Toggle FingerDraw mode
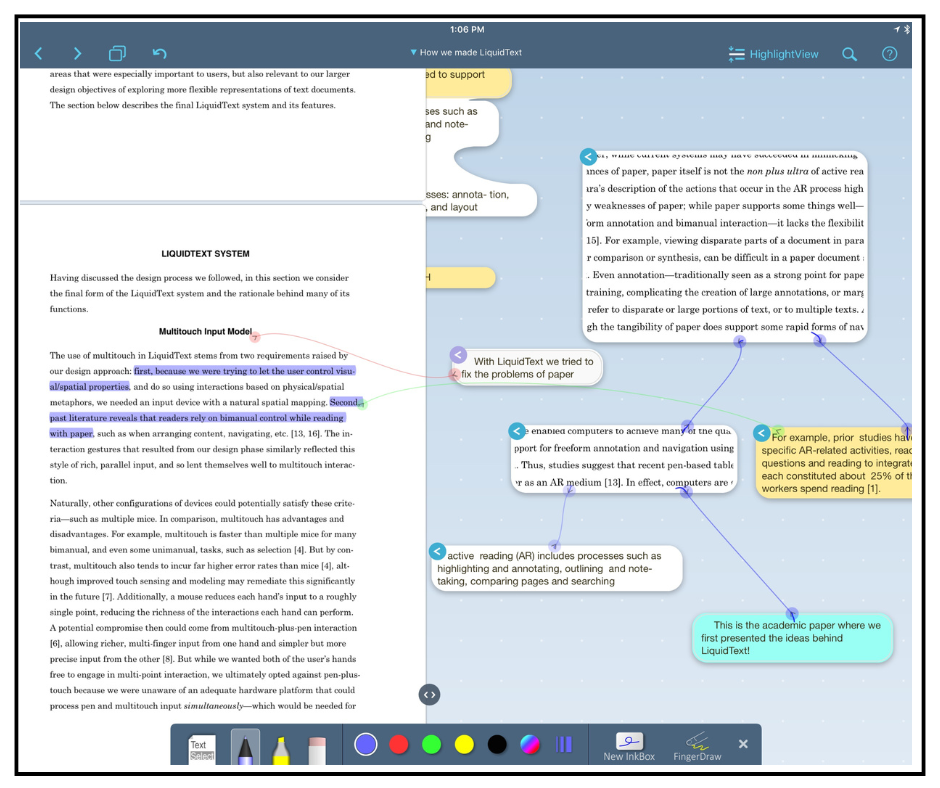 coord(697,747)
